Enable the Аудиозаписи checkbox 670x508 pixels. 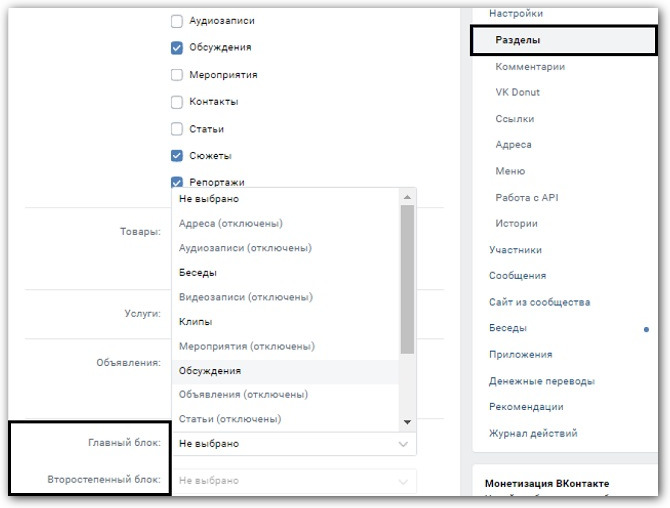(177, 21)
